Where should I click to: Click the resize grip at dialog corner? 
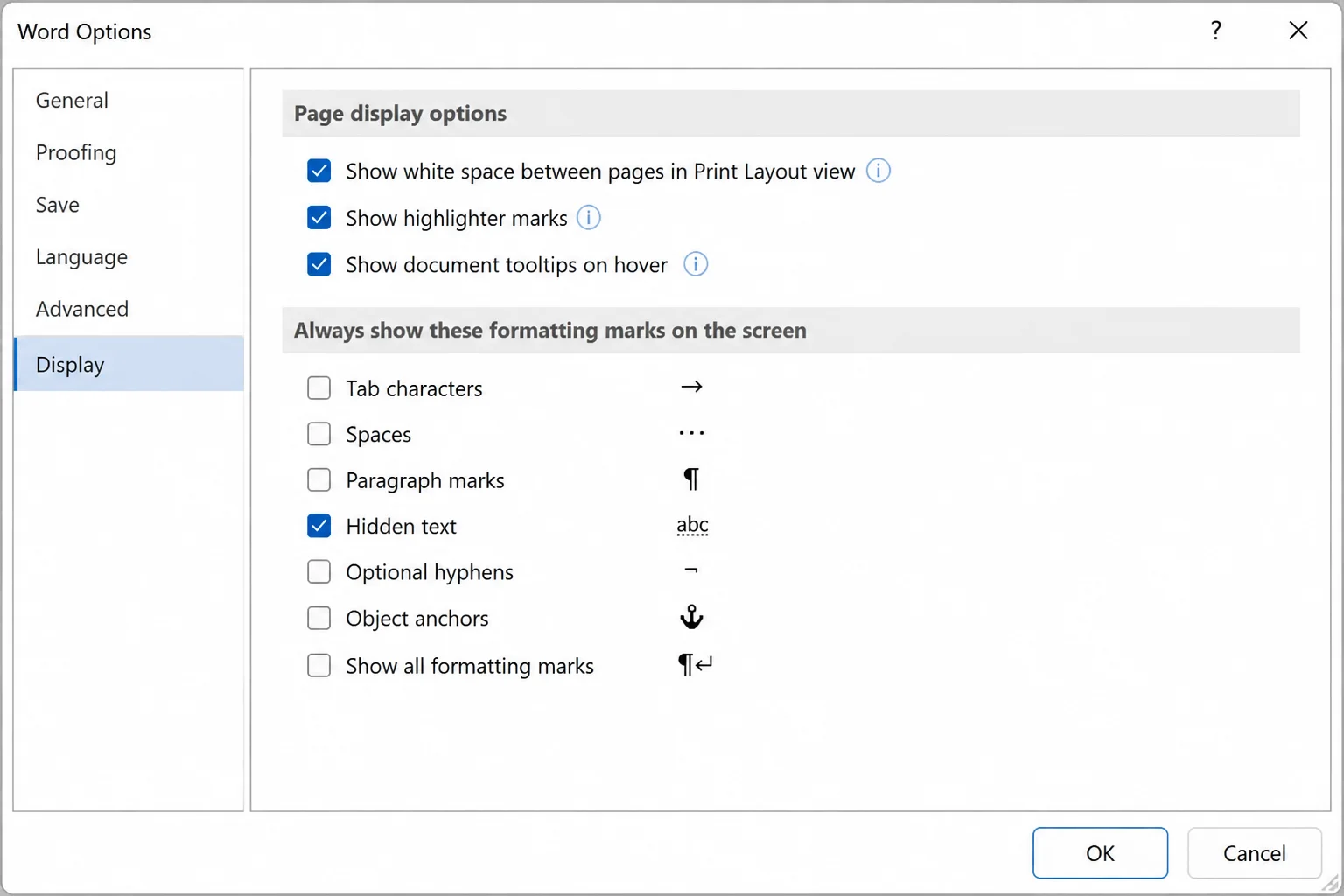1330,883
